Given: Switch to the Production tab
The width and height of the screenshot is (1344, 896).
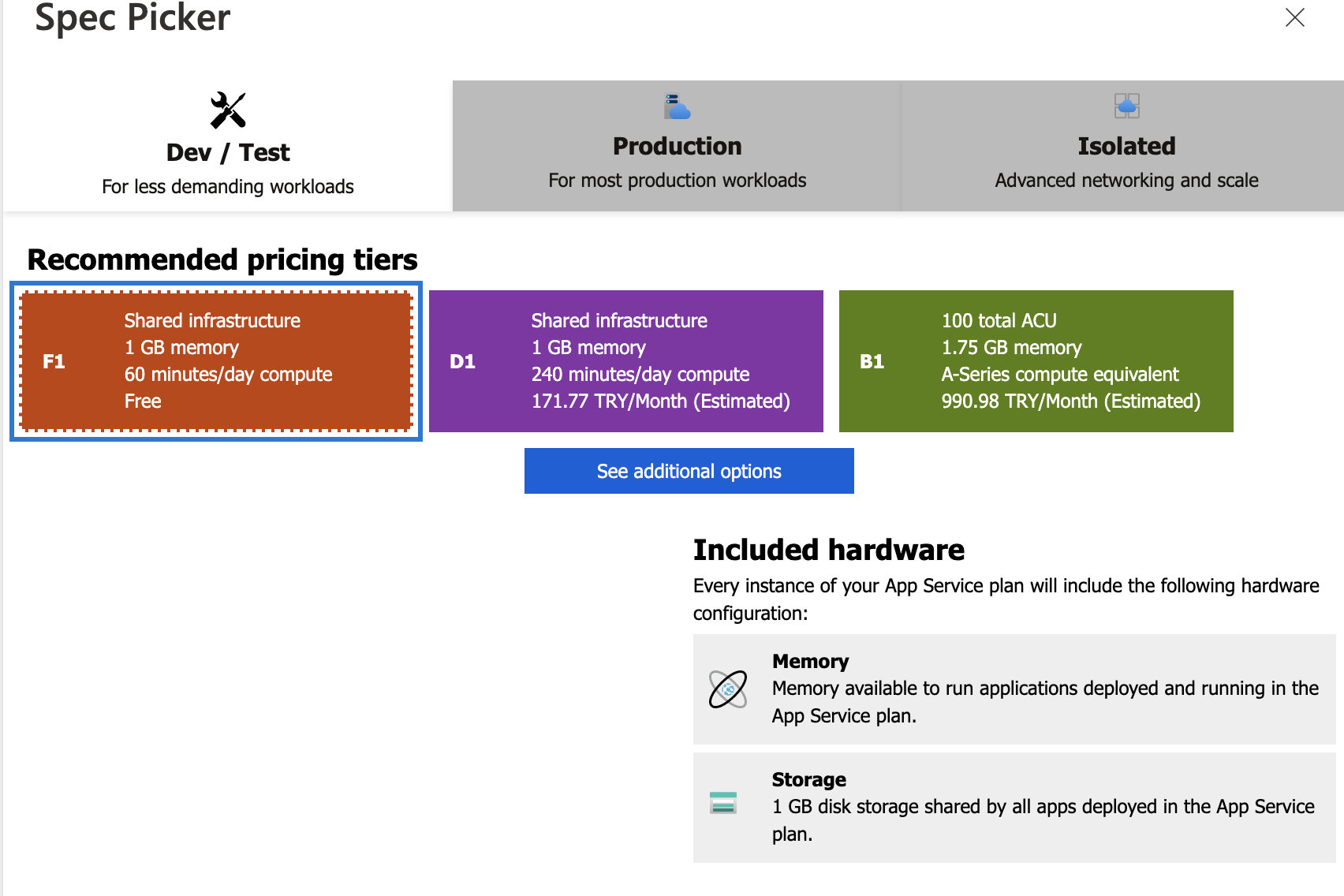Looking at the screenshot, I should [x=677, y=147].
